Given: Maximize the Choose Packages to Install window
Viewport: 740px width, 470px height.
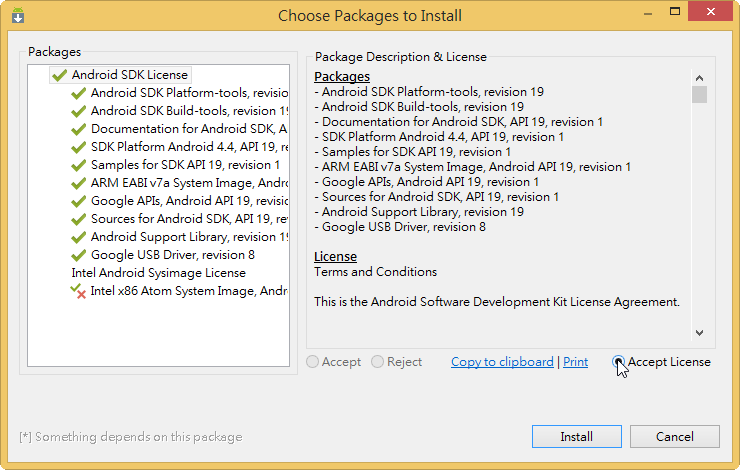Looking at the screenshot, I should pyautogui.click(x=675, y=12).
